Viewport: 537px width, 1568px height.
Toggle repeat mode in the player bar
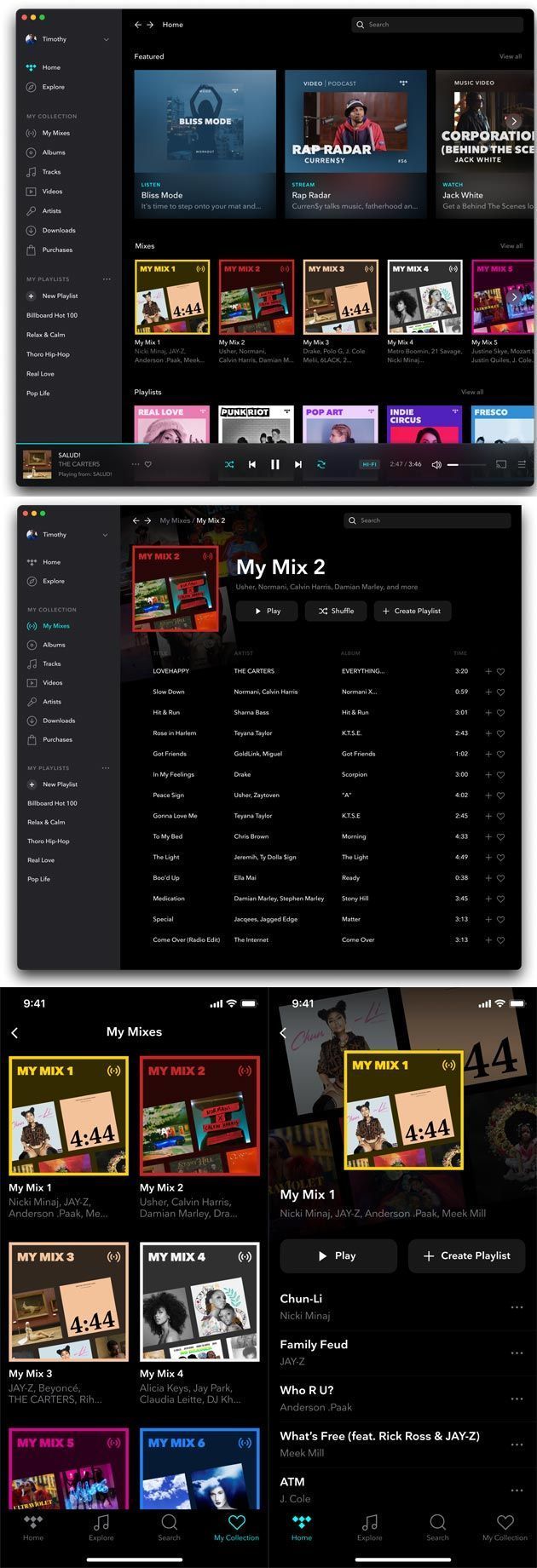tap(321, 464)
